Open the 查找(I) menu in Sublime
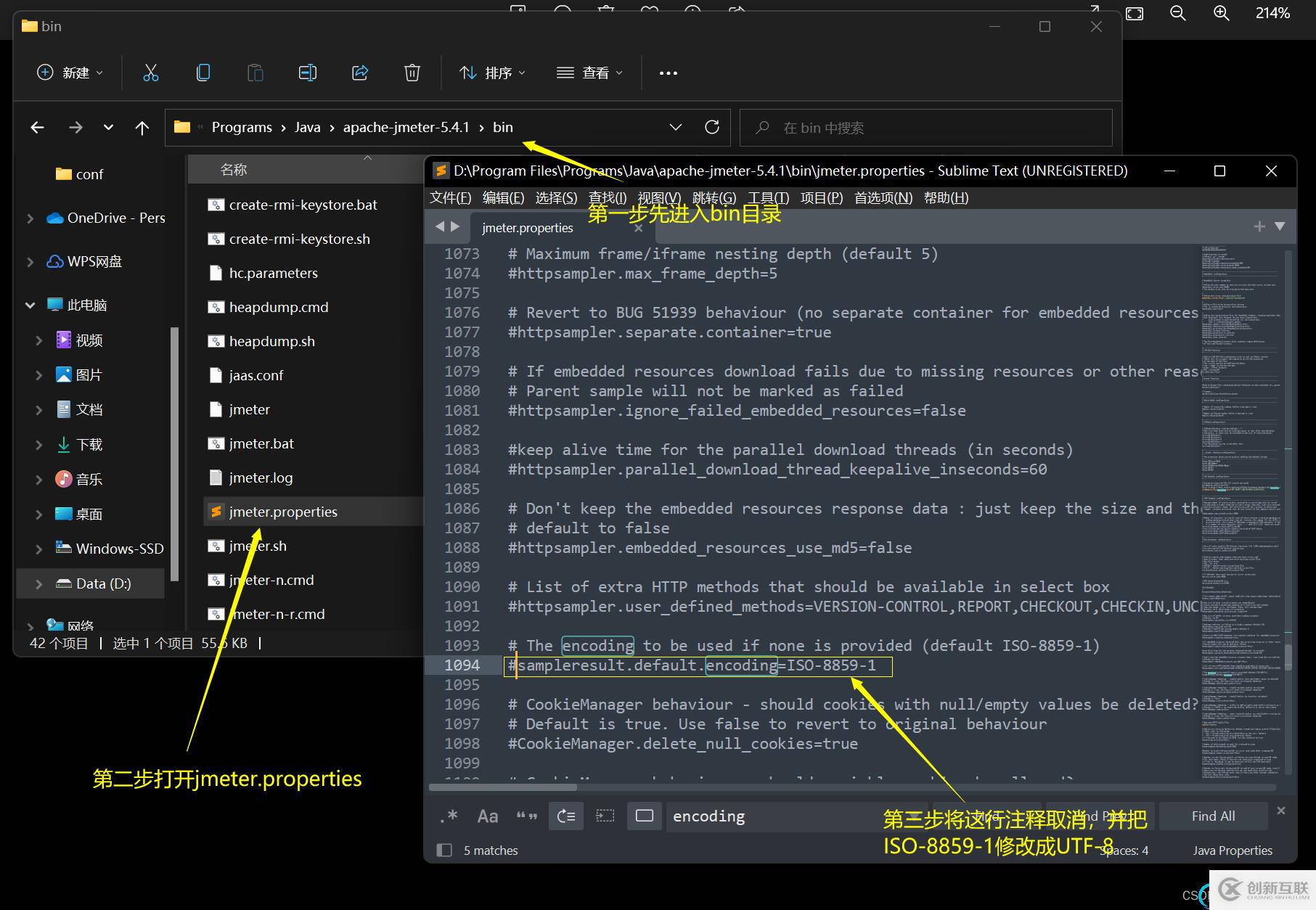This screenshot has width=1316, height=910. [x=608, y=197]
